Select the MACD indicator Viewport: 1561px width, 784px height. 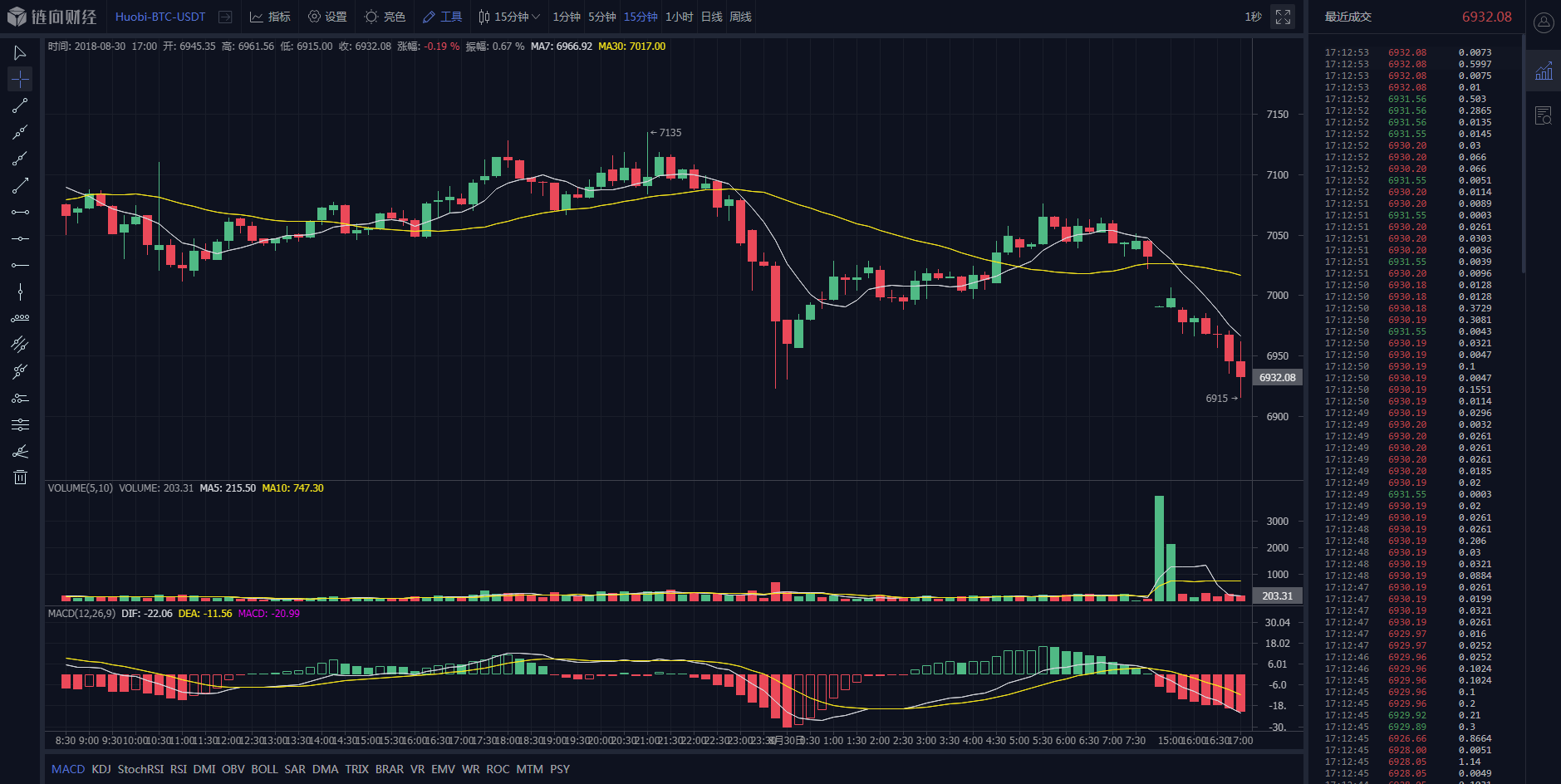[68, 769]
